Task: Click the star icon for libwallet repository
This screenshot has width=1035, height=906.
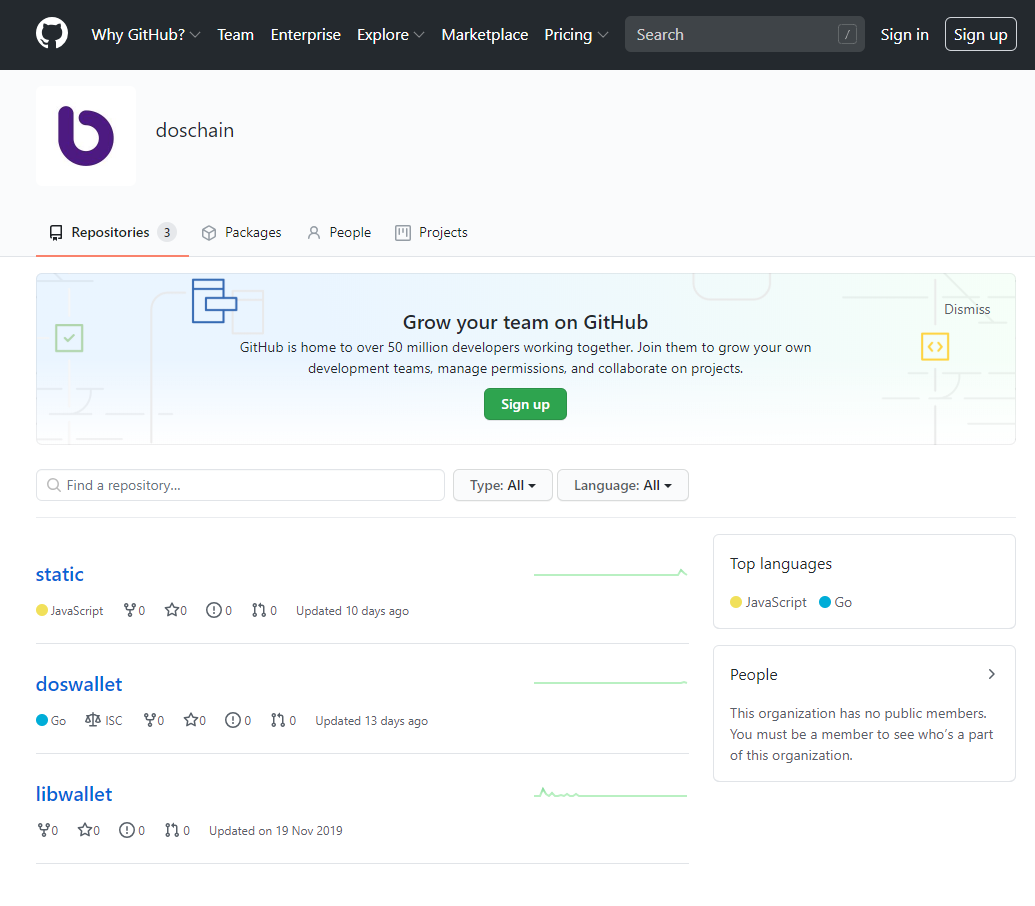Action: click(84, 830)
